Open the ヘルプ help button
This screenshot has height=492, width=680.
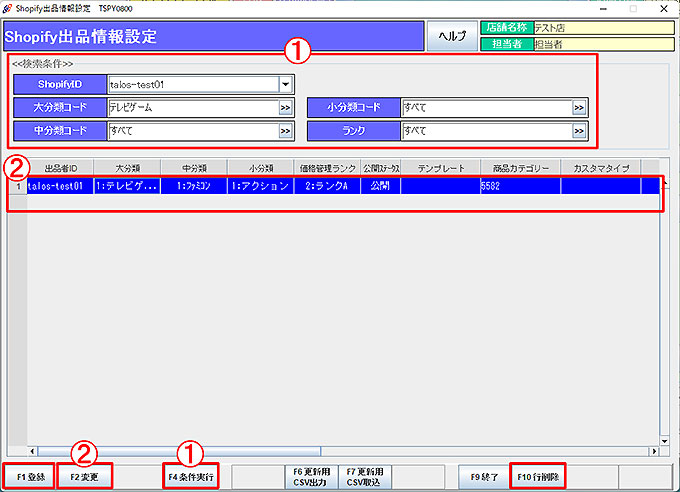point(452,37)
